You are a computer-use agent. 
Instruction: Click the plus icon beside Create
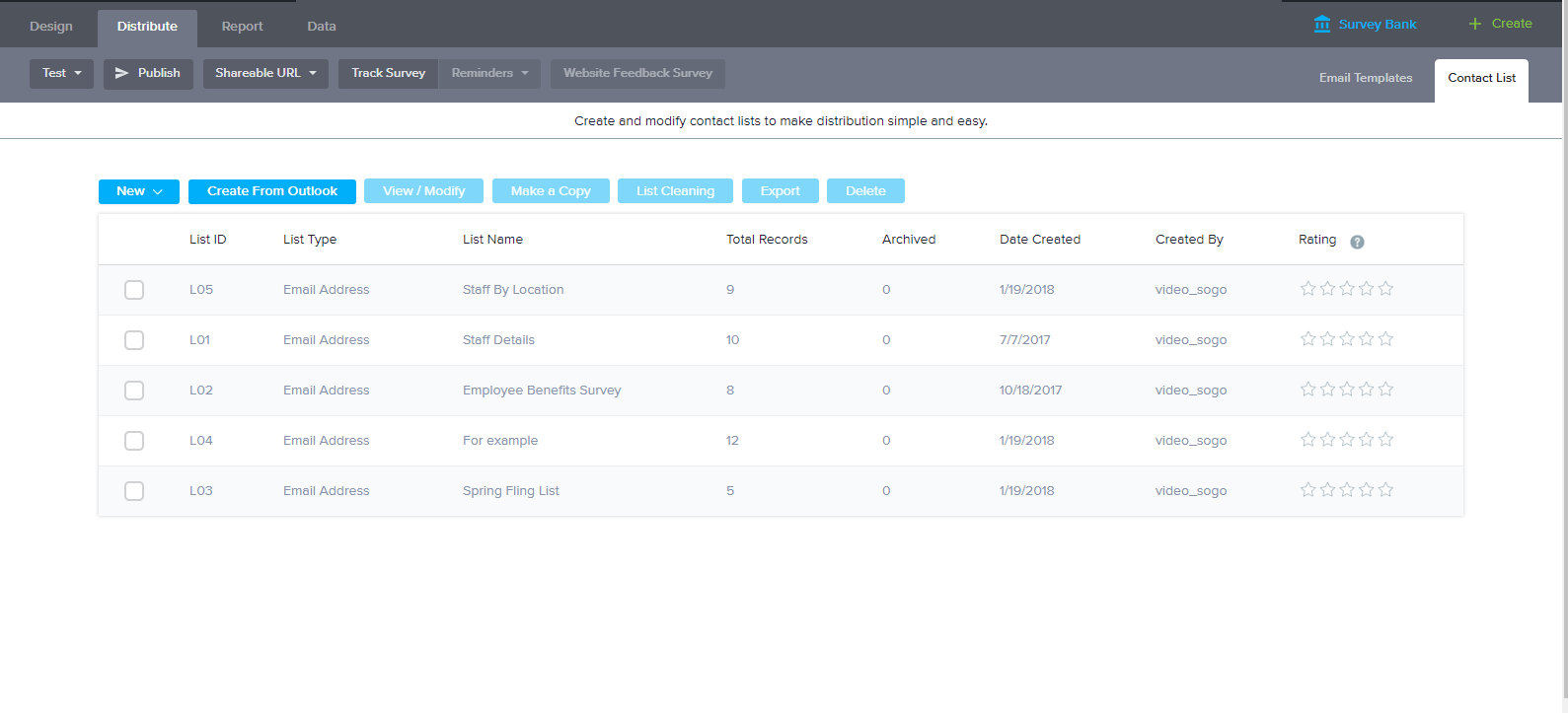point(1475,24)
